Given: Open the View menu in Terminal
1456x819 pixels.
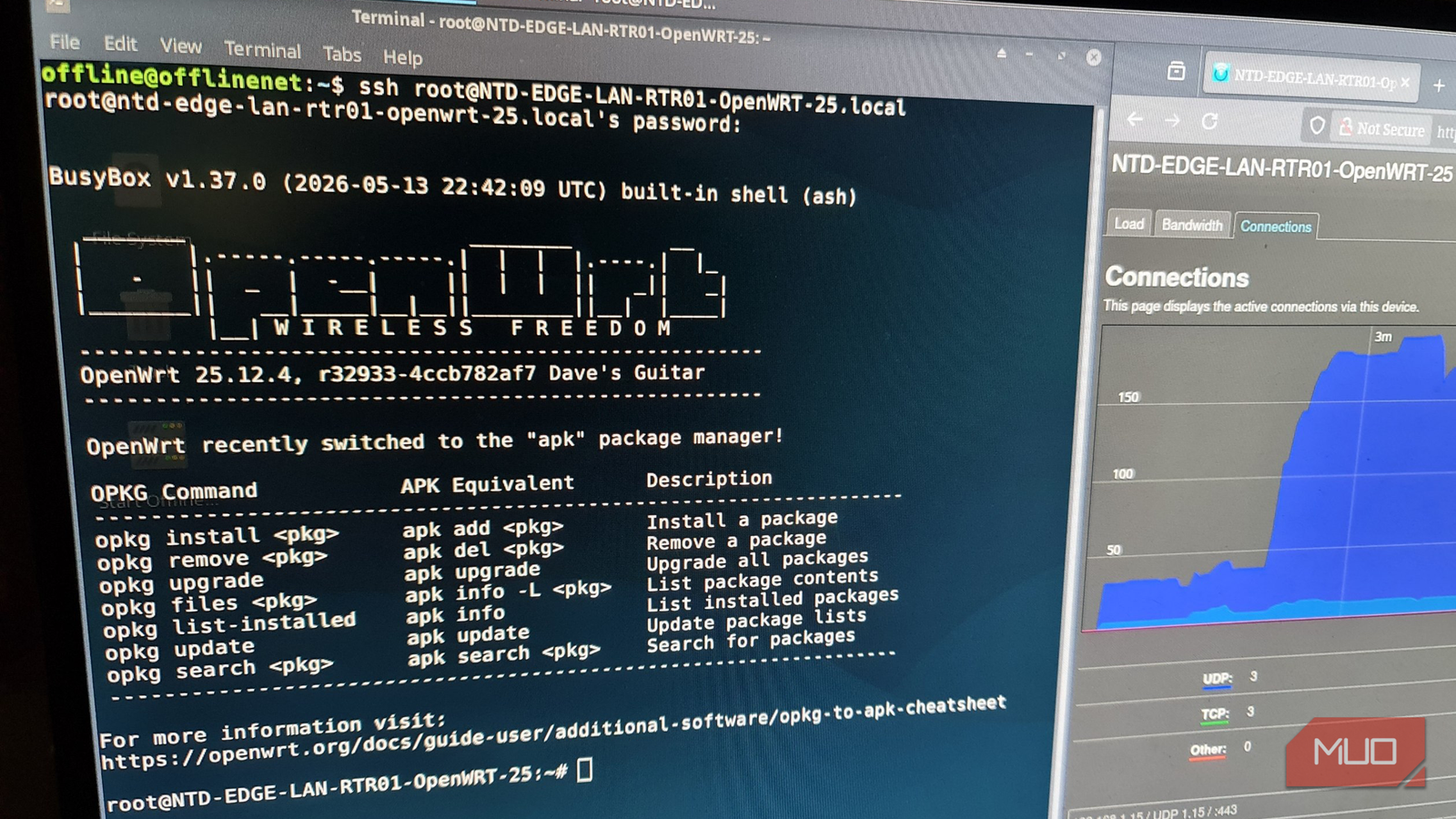Looking at the screenshot, I should coord(181,46).
